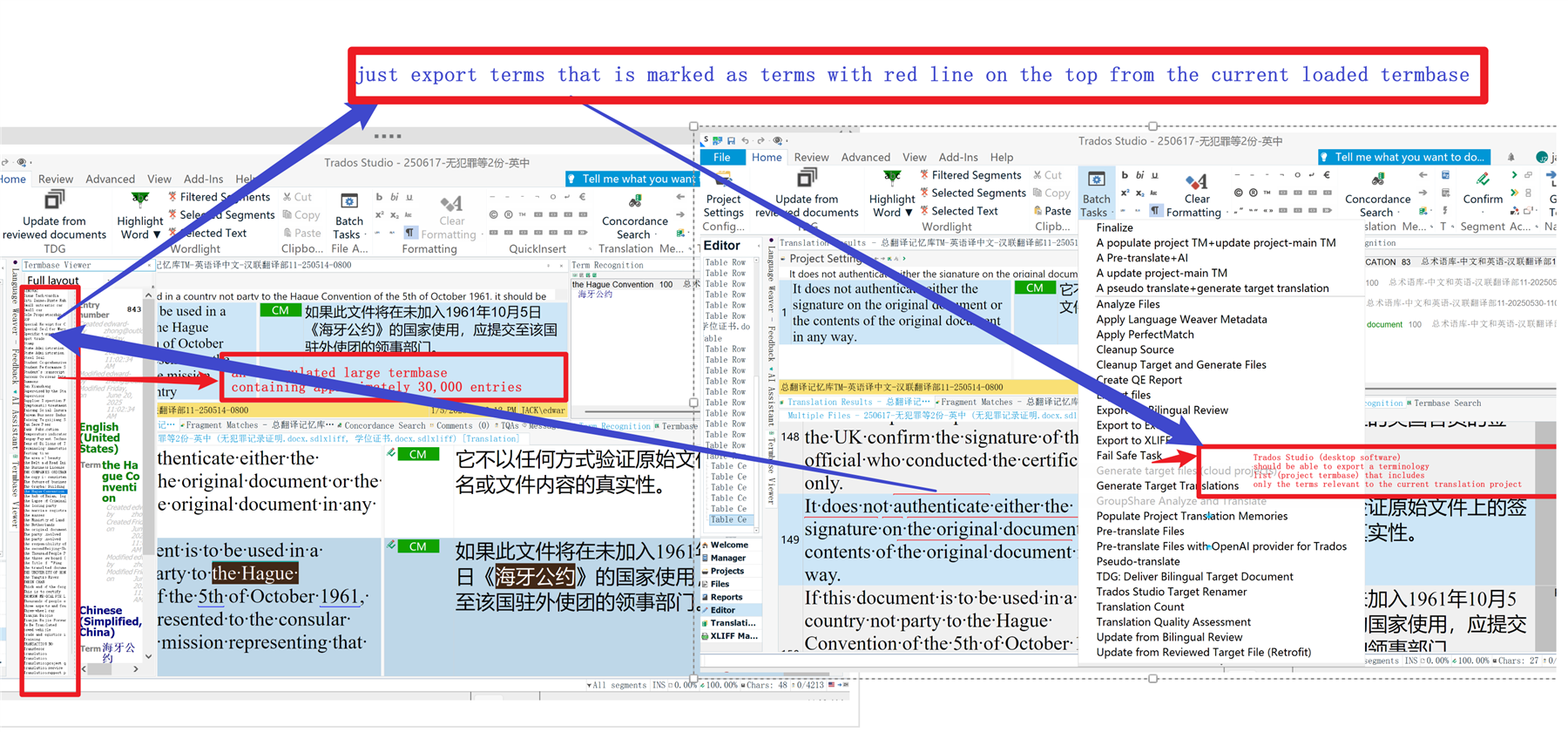
Task: Insert registered symbol from right window ribbon
Action: tap(1253, 193)
